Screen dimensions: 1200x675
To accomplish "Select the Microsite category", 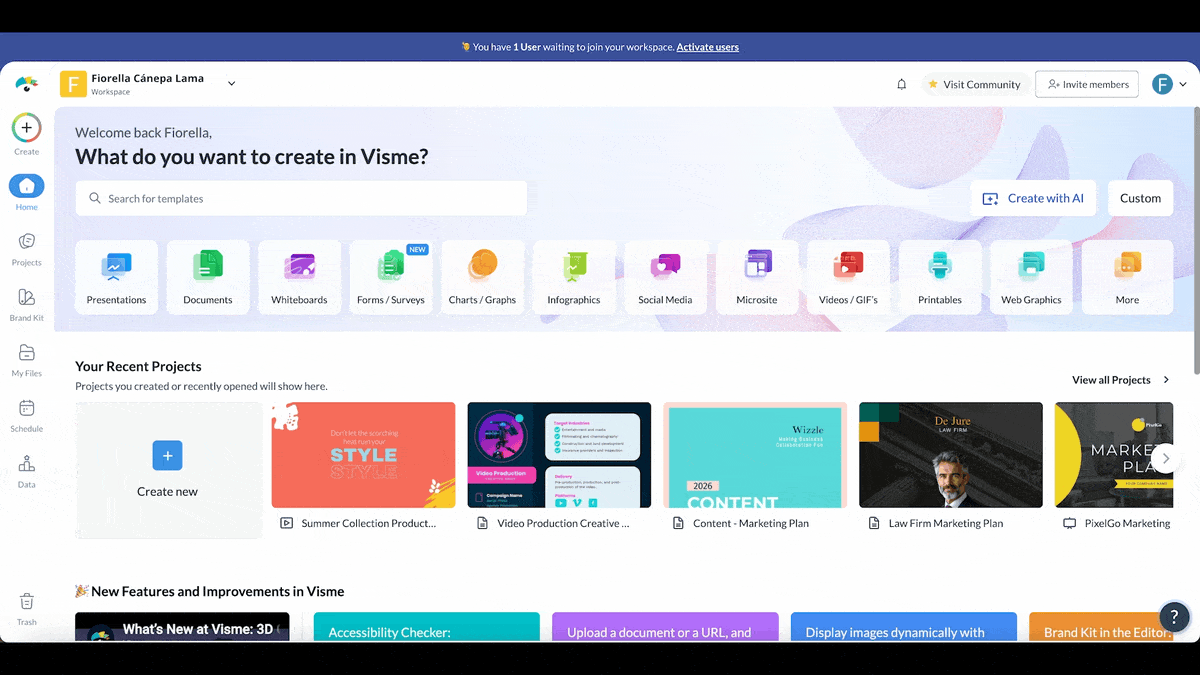I will tap(757, 277).
